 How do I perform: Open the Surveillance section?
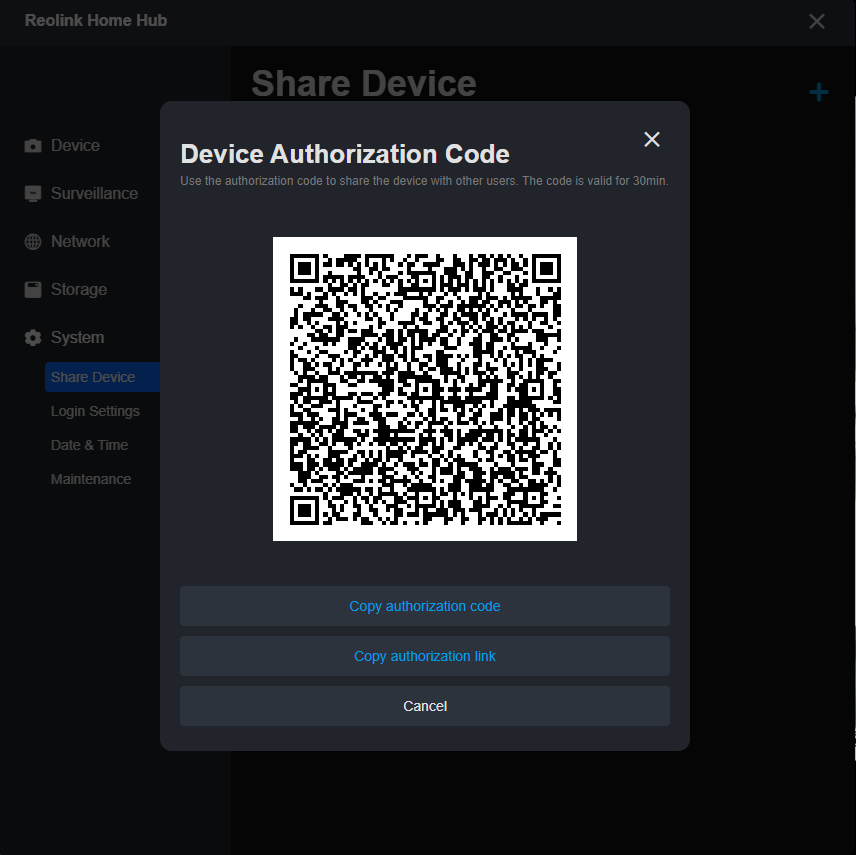click(x=94, y=193)
